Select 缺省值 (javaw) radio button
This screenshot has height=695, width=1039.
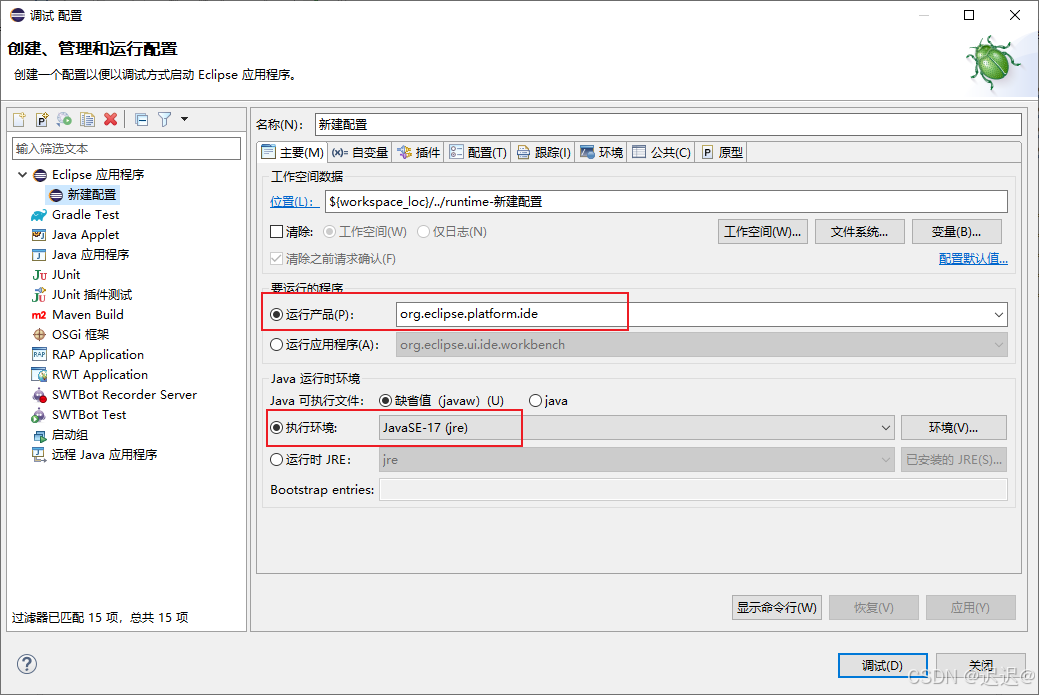tap(385, 400)
